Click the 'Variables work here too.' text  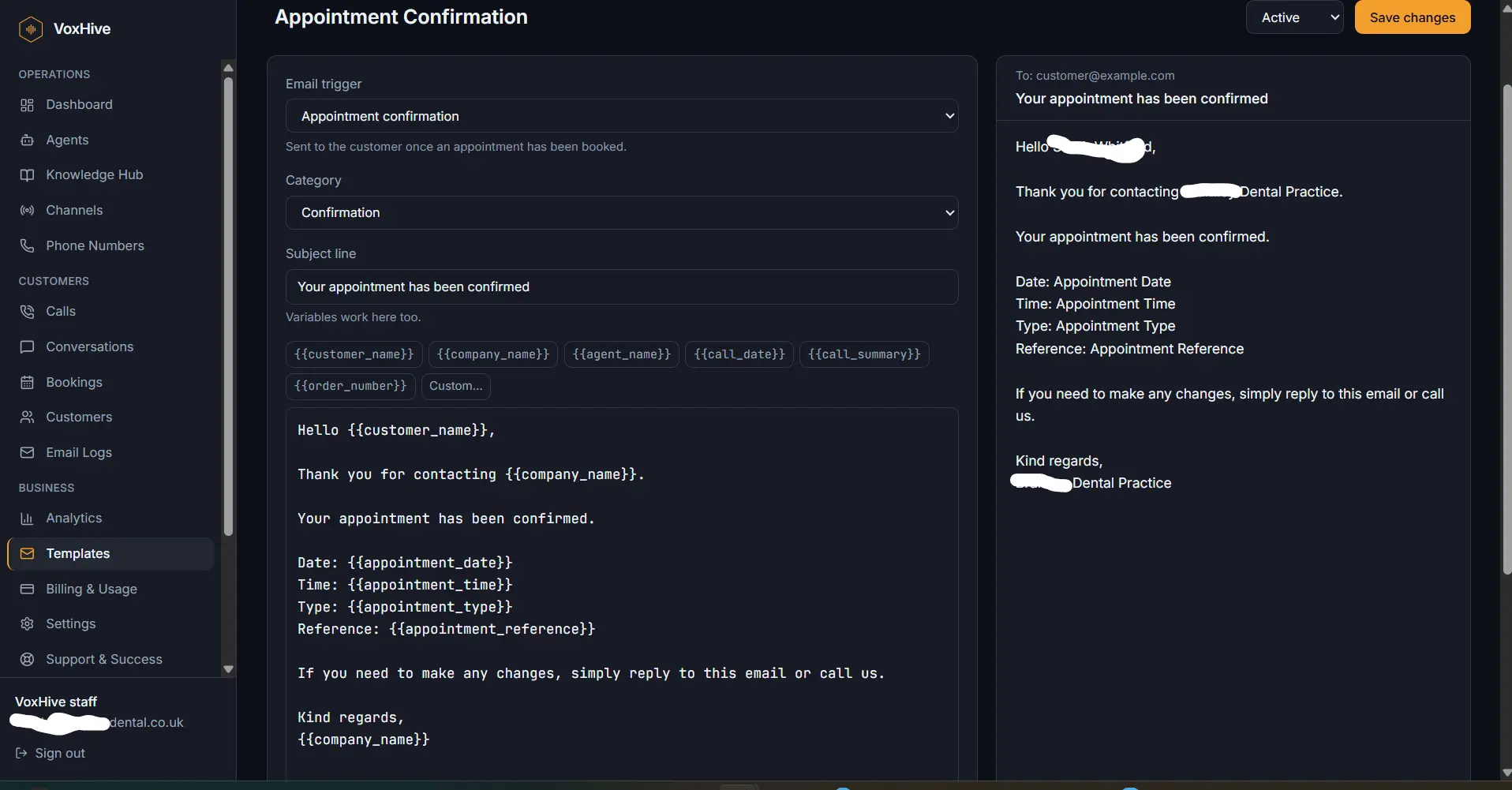354,317
